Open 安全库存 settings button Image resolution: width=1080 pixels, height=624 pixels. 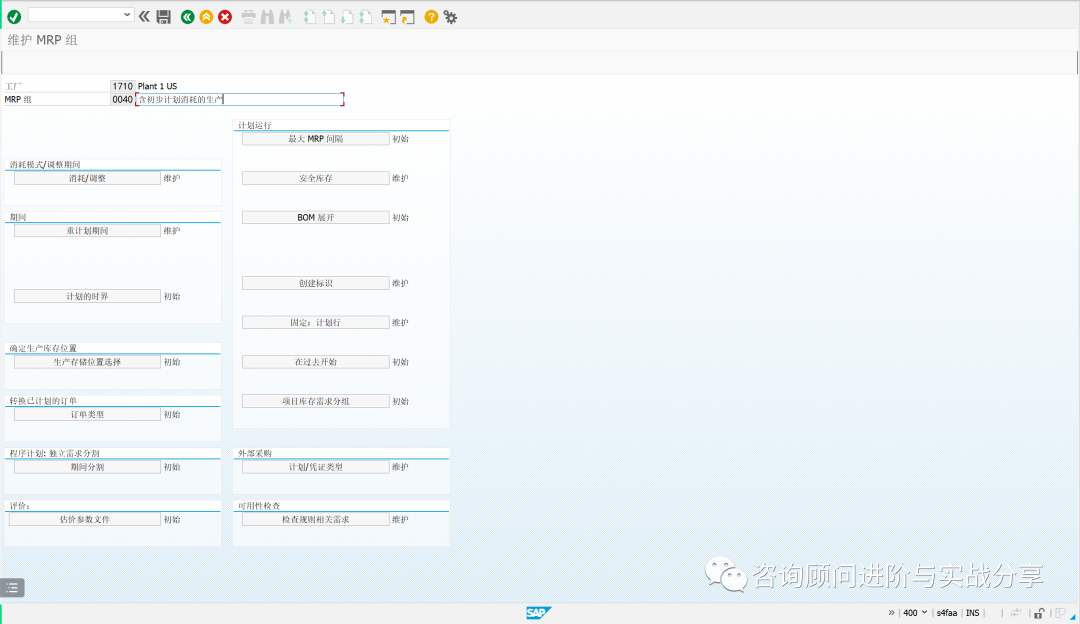tap(315, 177)
